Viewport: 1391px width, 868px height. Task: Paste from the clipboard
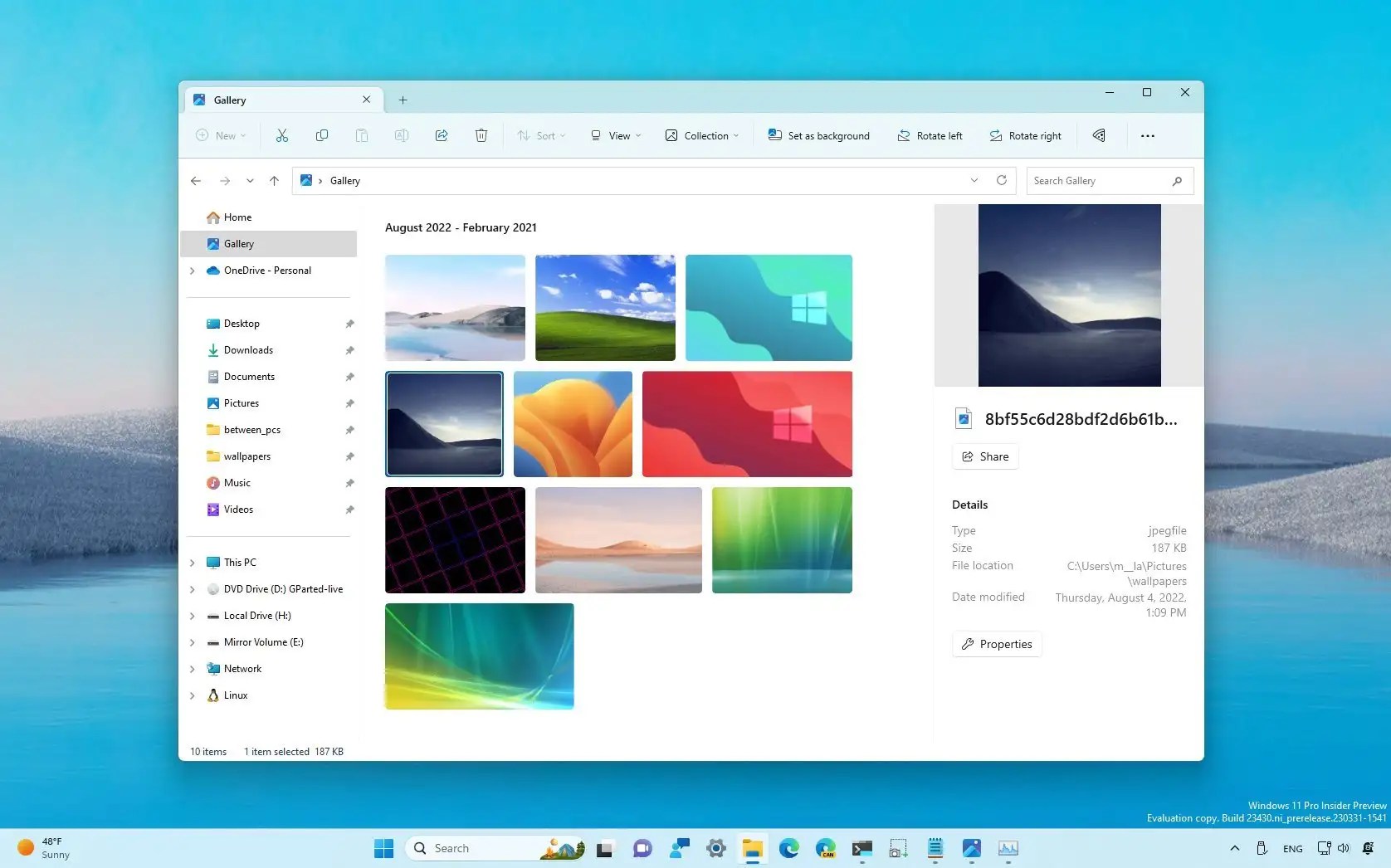362,135
